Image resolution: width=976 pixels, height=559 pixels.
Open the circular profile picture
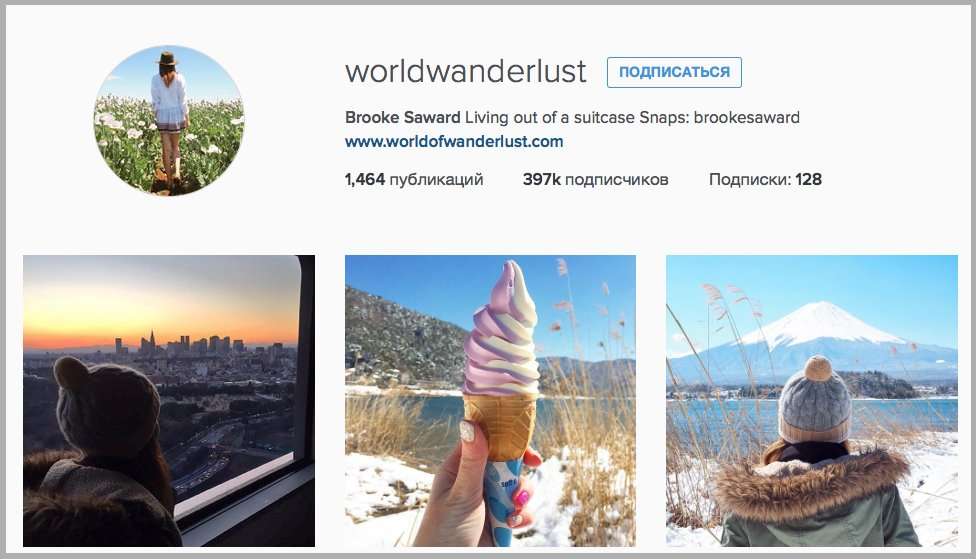tap(169, 120)
